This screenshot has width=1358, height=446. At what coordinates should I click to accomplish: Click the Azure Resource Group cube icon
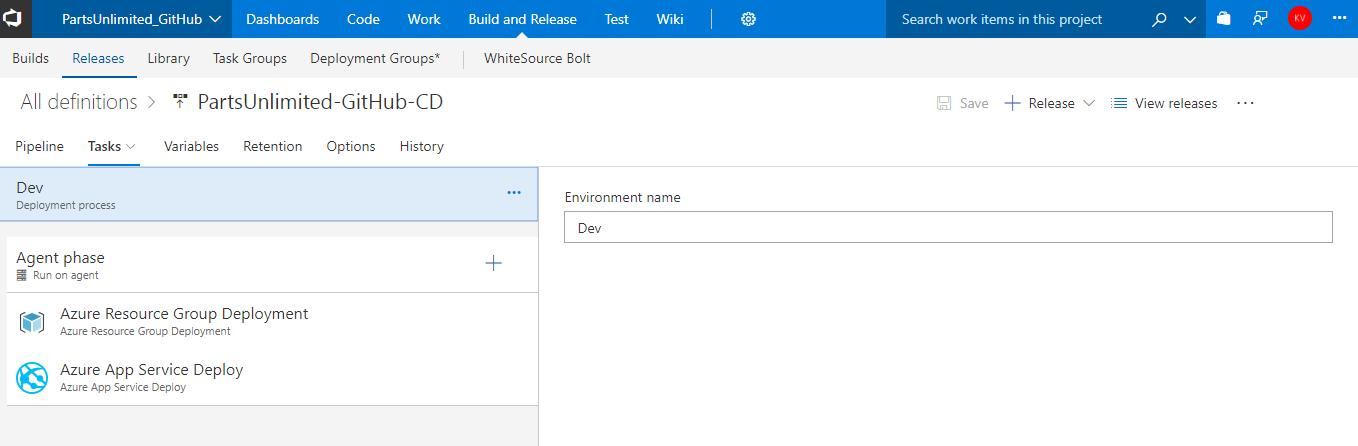(x=32, y=322)
